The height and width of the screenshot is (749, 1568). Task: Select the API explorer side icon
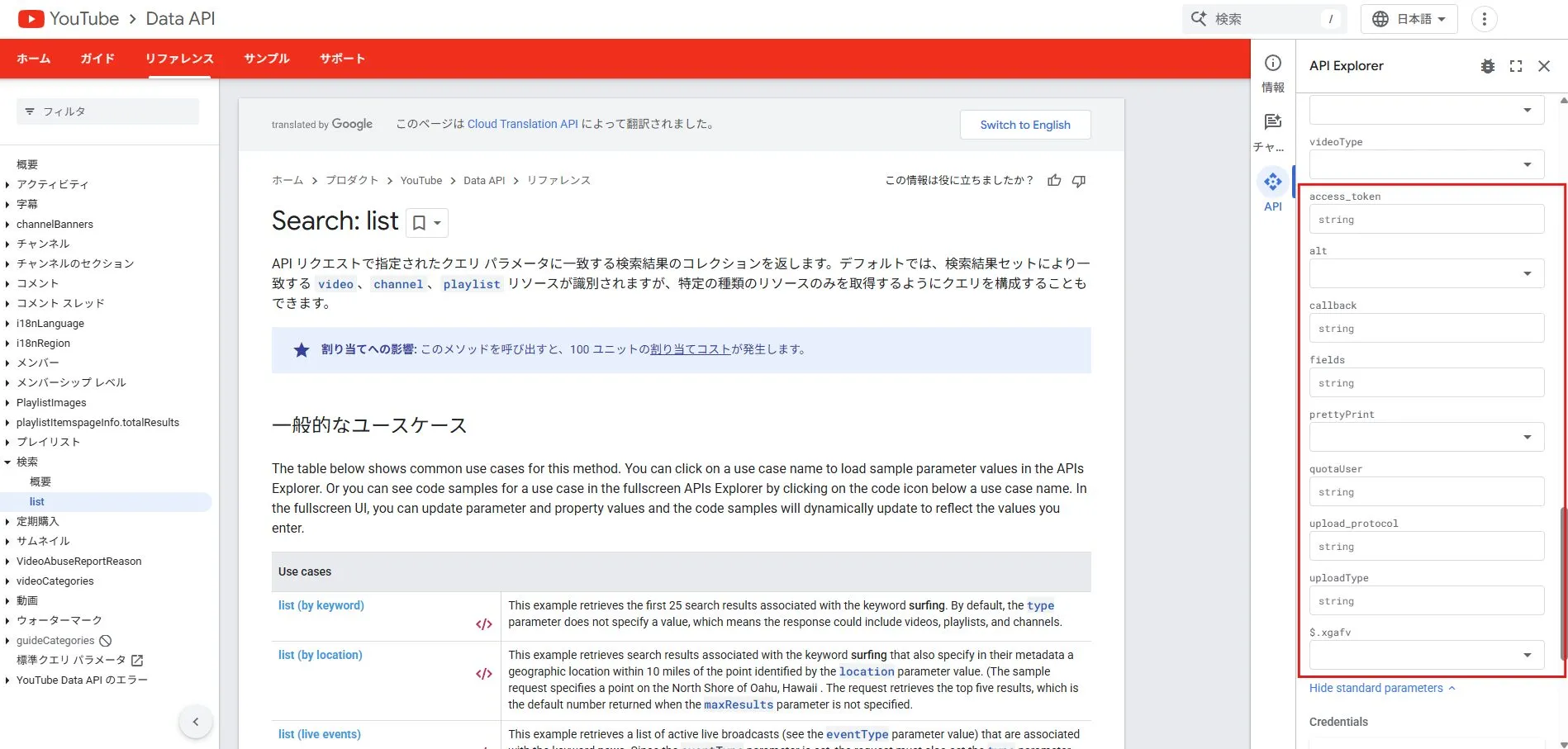tap(1273, 181)
